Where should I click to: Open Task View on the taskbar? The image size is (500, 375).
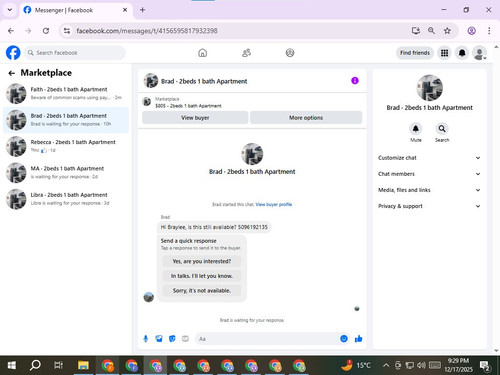(58, 365)
